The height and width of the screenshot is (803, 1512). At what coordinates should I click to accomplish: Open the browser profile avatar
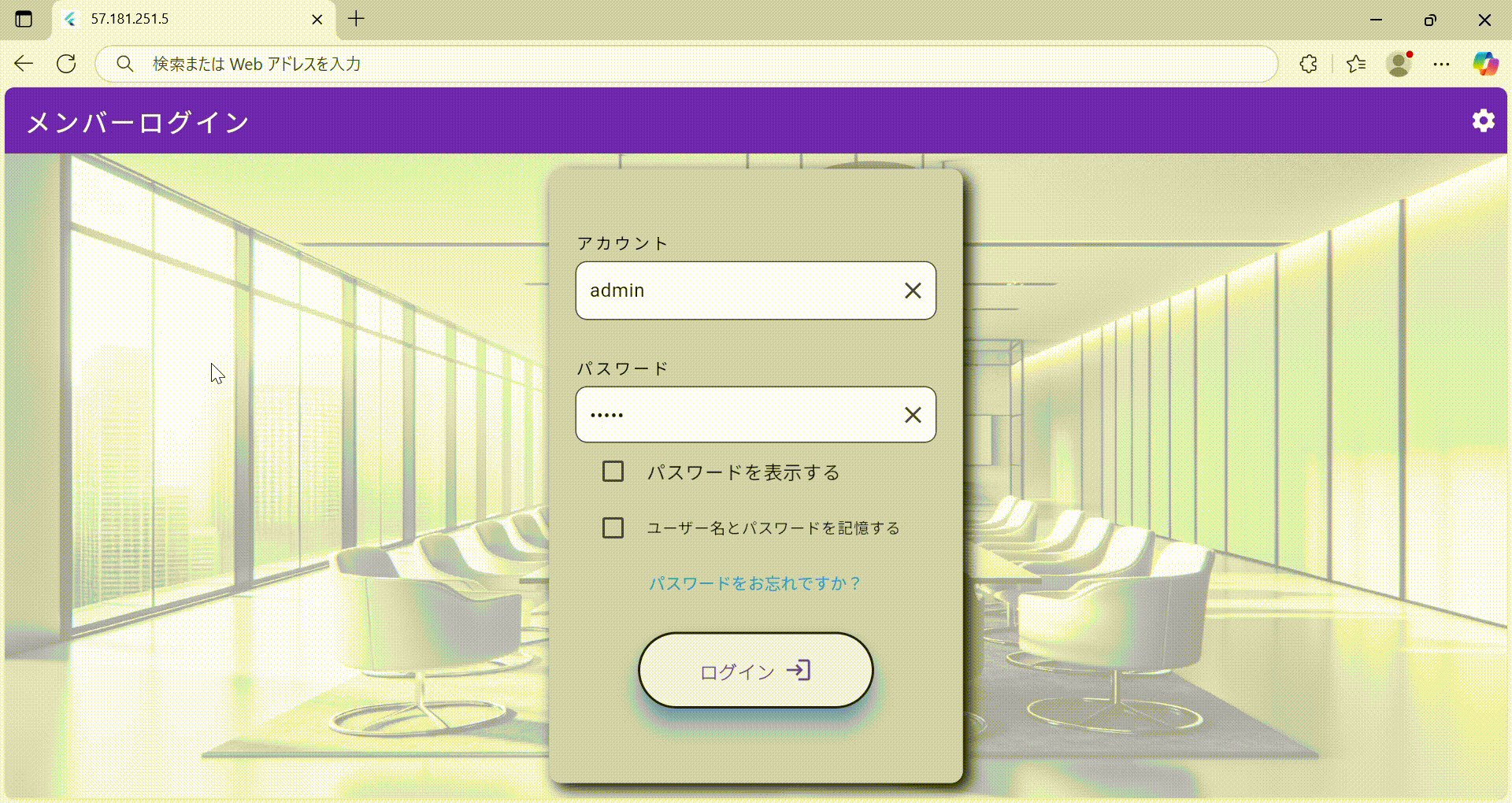pyautogui.click(x=1399, y=64)
